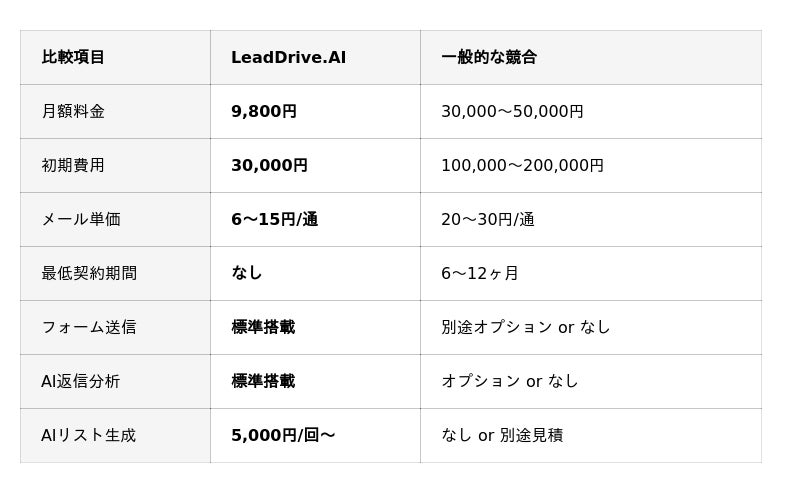Click the 6〜15円/通 cell

274,219
